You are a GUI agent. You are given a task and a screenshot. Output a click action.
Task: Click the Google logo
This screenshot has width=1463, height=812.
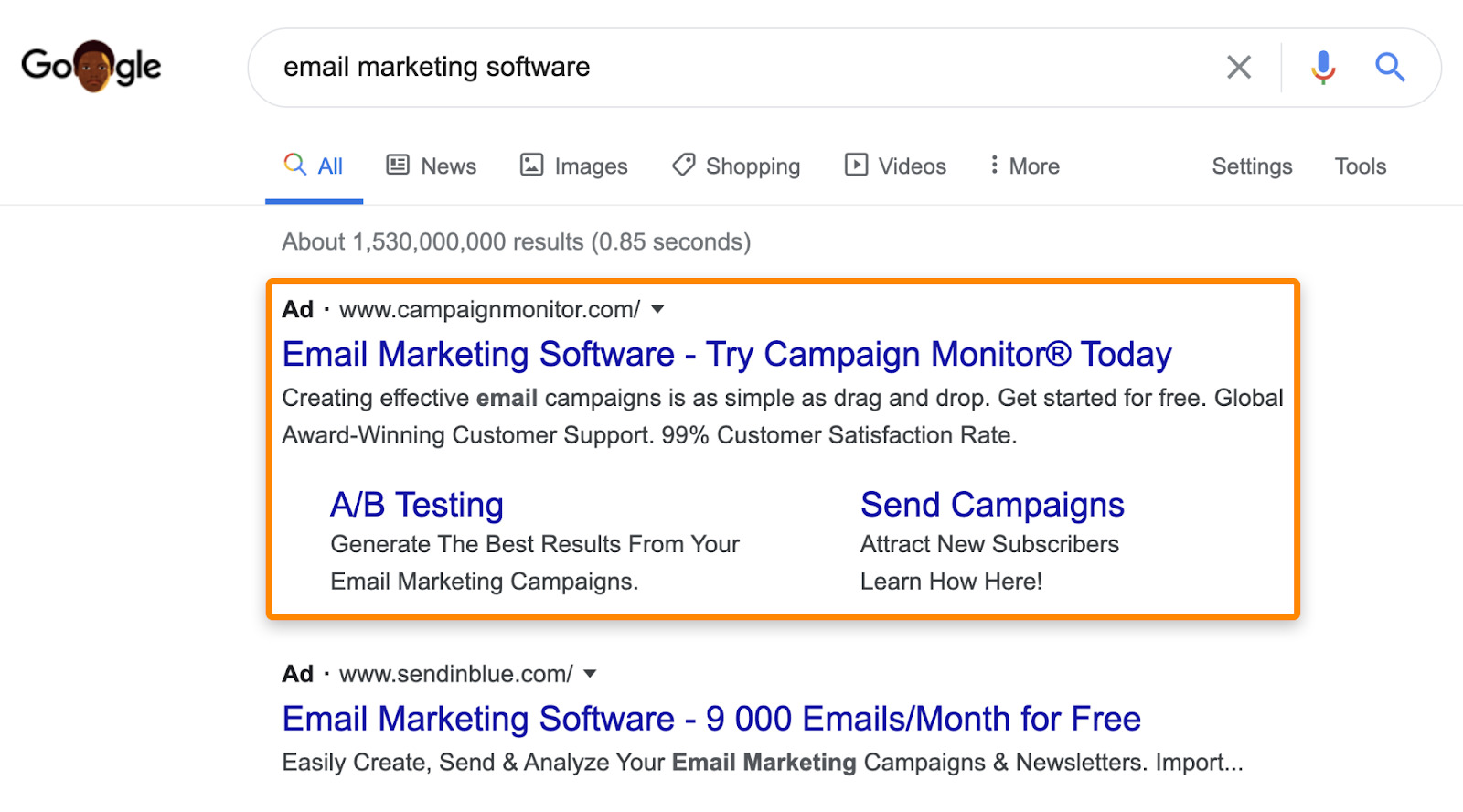pyautogui.click(x=91, y=64)
